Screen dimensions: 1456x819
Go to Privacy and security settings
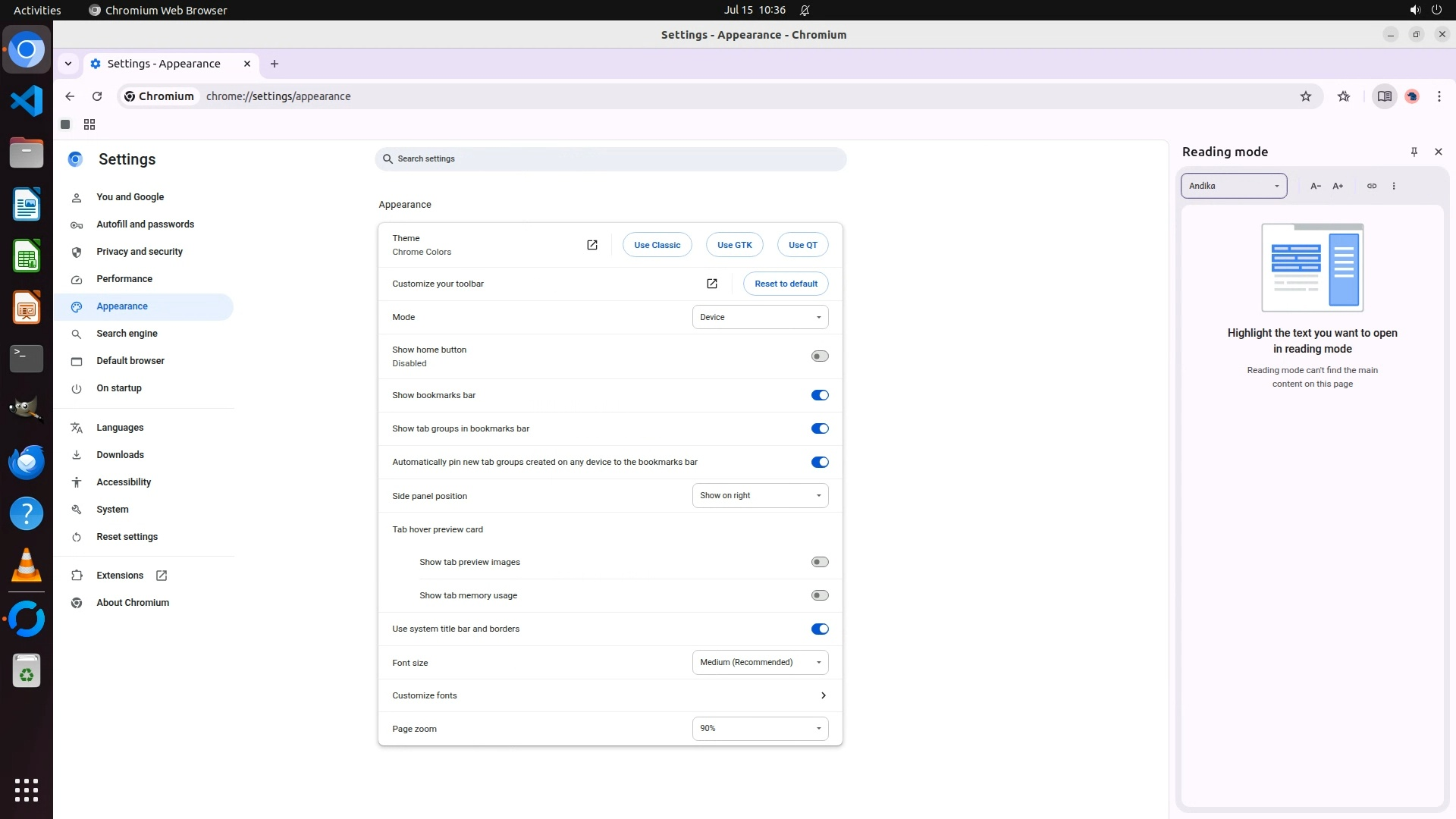click(x=140, y=252)
